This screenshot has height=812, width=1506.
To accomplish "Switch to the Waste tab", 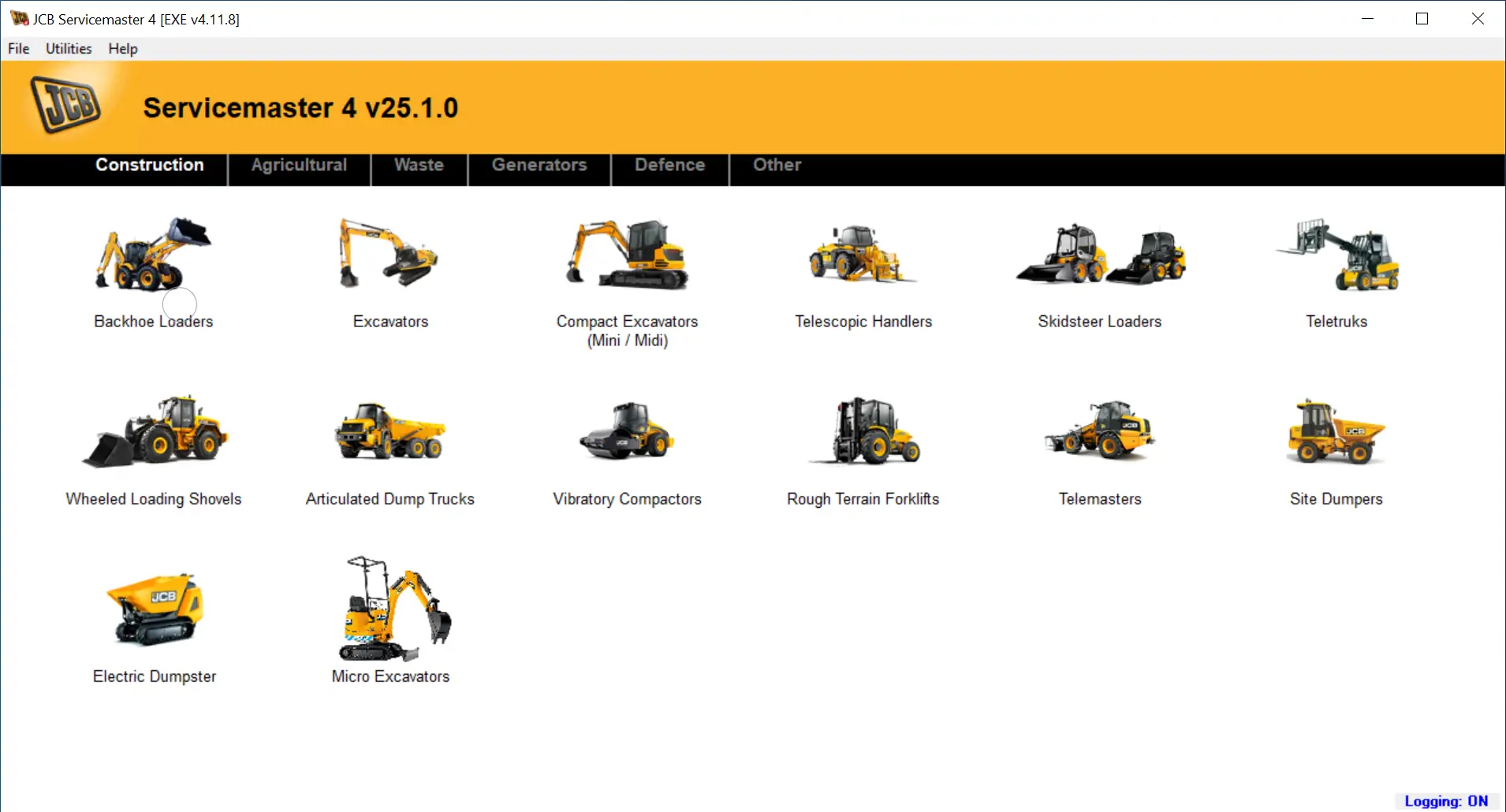I will (419, 165).
